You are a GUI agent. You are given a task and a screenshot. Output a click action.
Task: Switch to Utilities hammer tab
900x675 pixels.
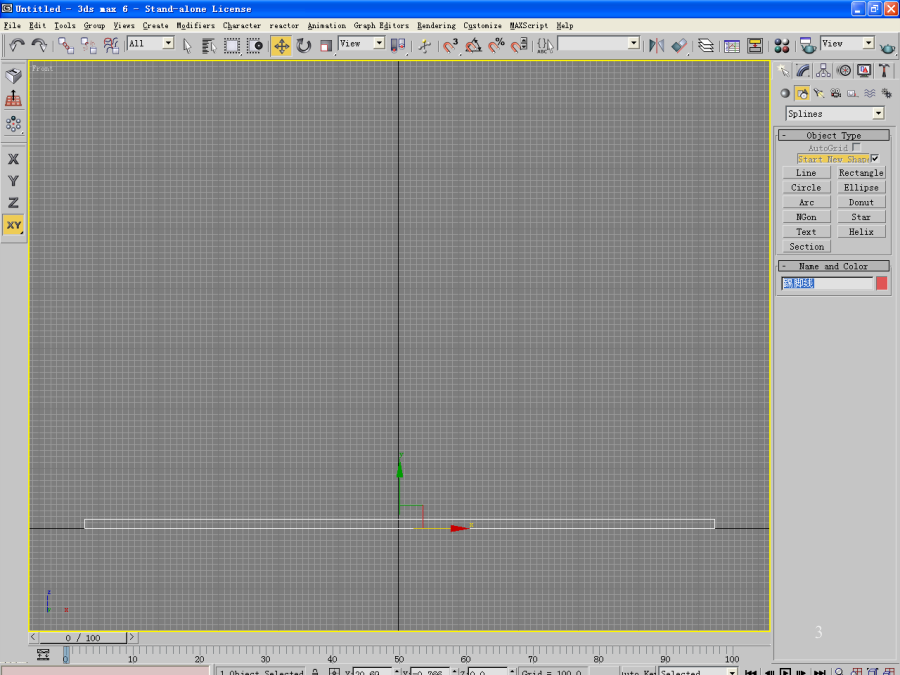coord(884,71)
